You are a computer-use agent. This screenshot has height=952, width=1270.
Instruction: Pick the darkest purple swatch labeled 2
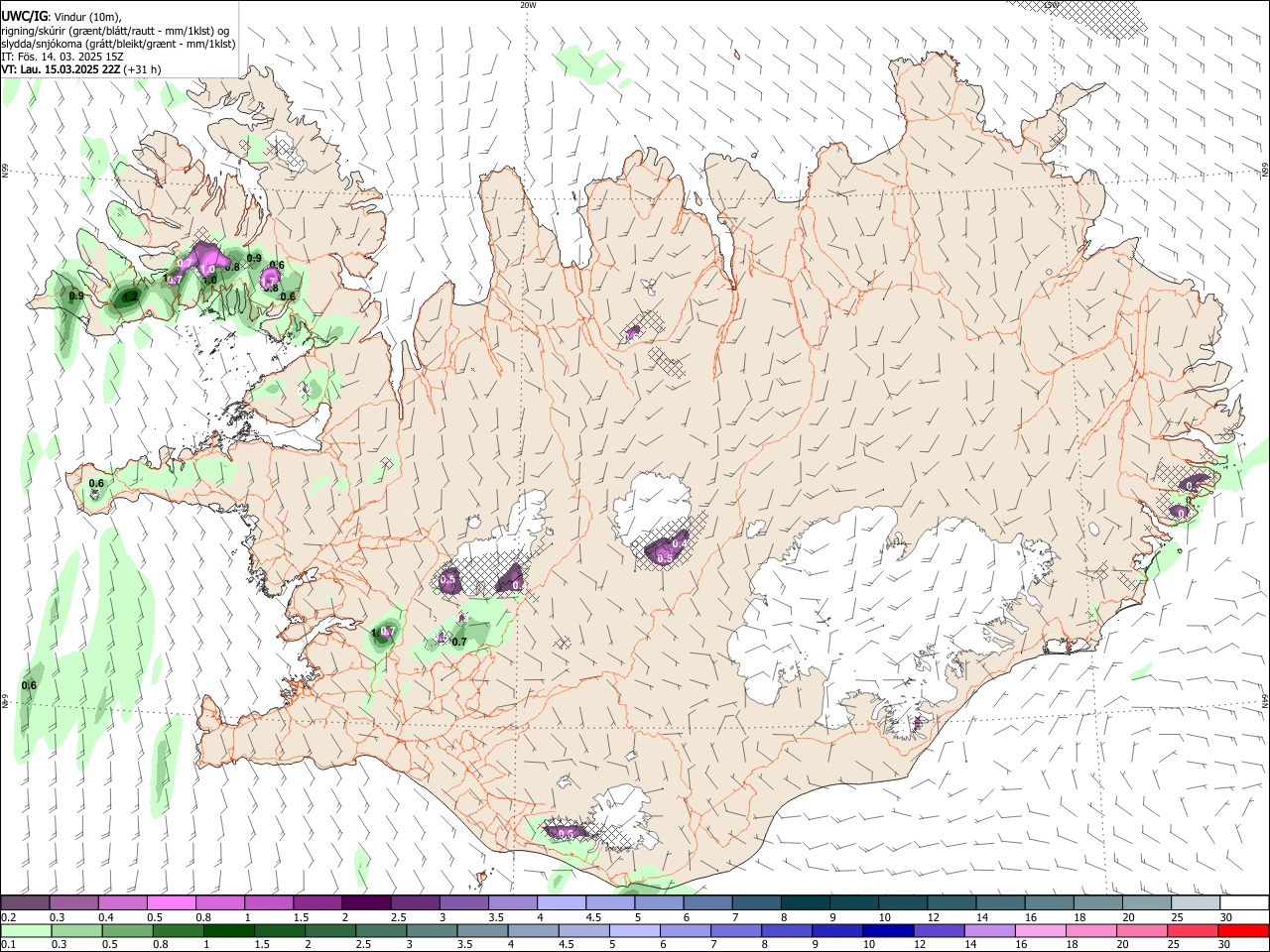click(x=366, y=903)
